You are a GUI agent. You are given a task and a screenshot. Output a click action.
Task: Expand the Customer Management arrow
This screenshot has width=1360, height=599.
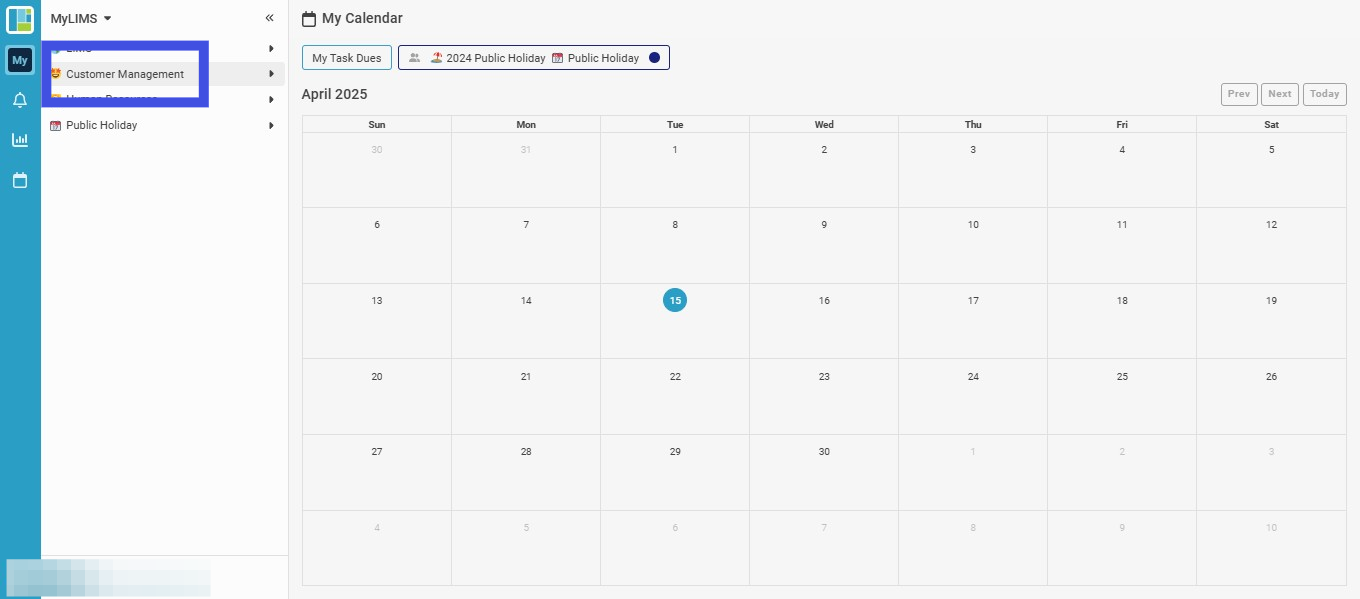tap(271, 74)
